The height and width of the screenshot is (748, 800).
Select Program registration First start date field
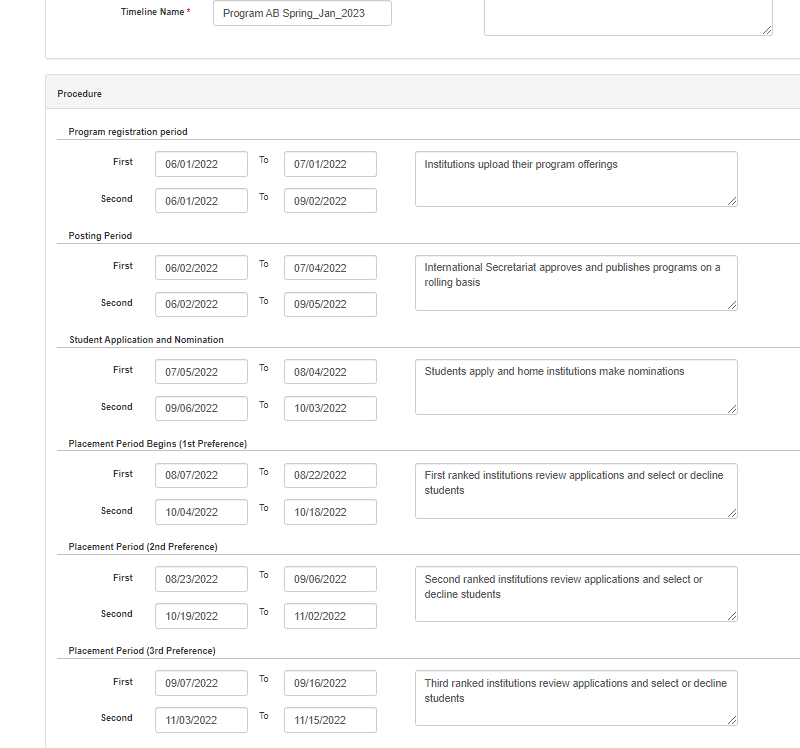click(x=201, y=164)
